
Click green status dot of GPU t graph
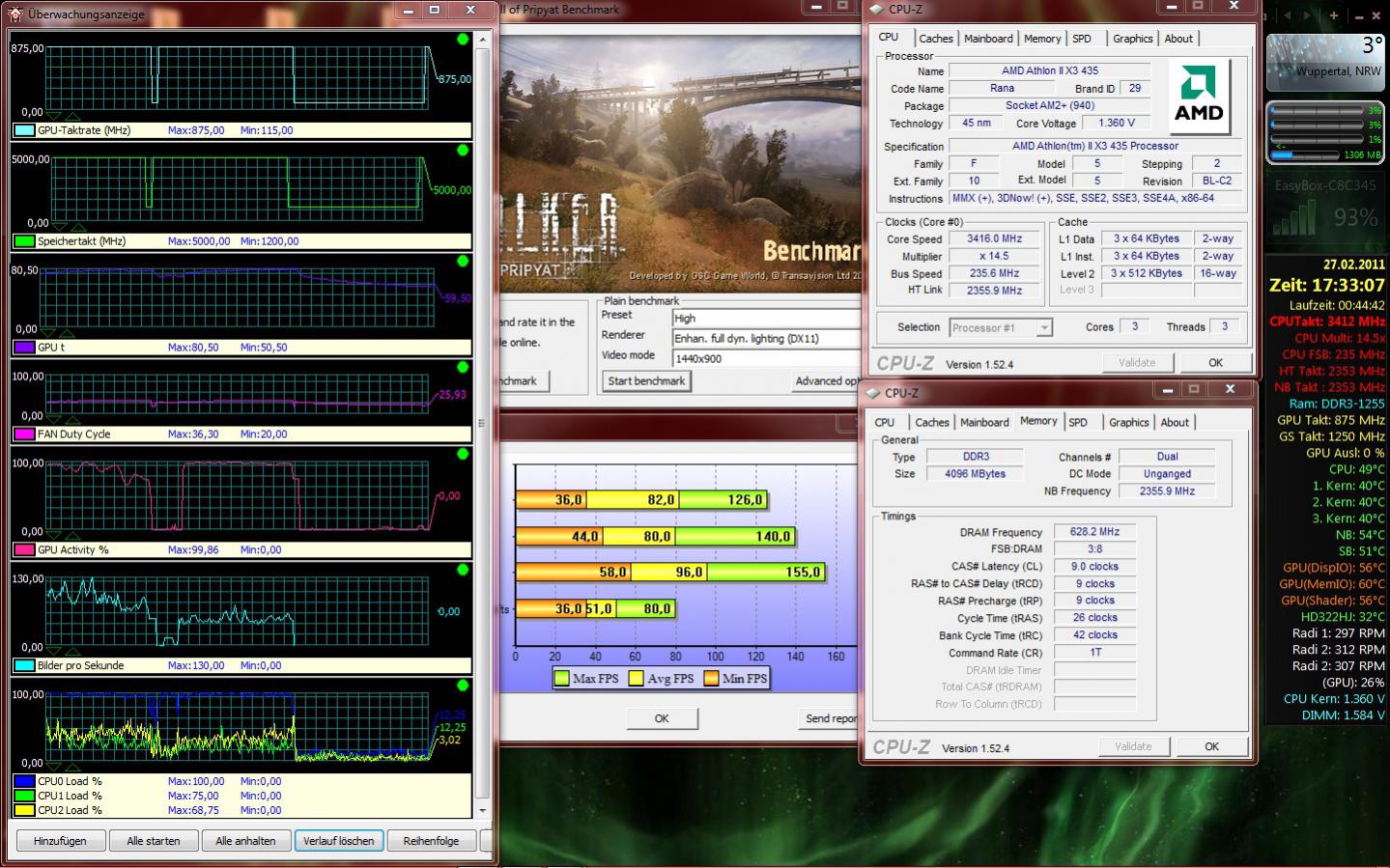click(x=463, y=262)
